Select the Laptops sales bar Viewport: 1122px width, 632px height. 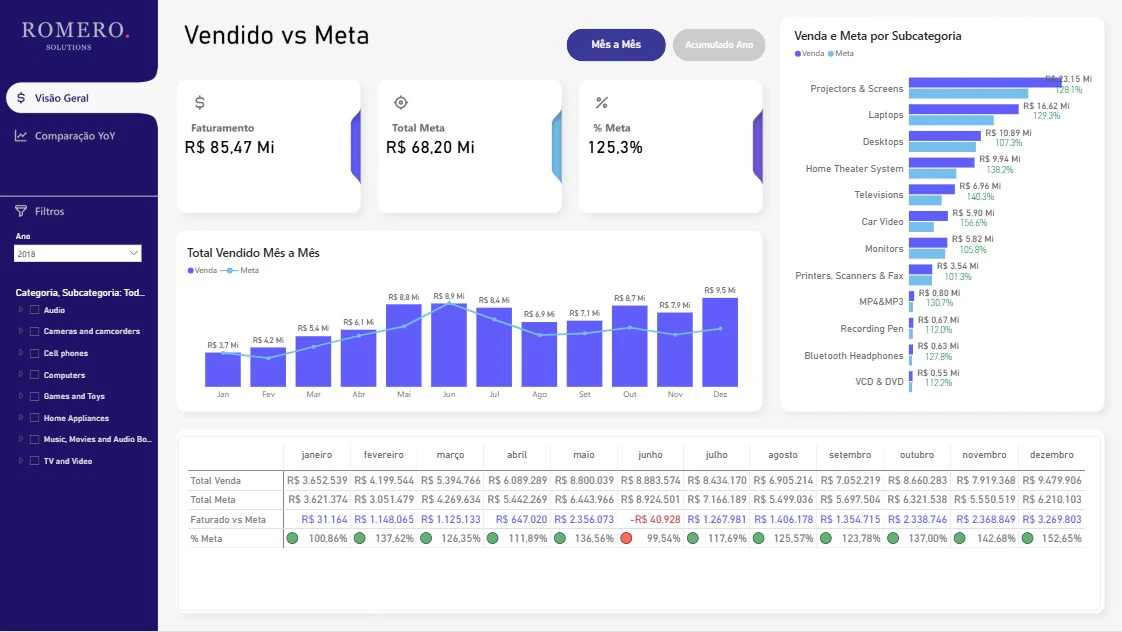pos(964,109)
